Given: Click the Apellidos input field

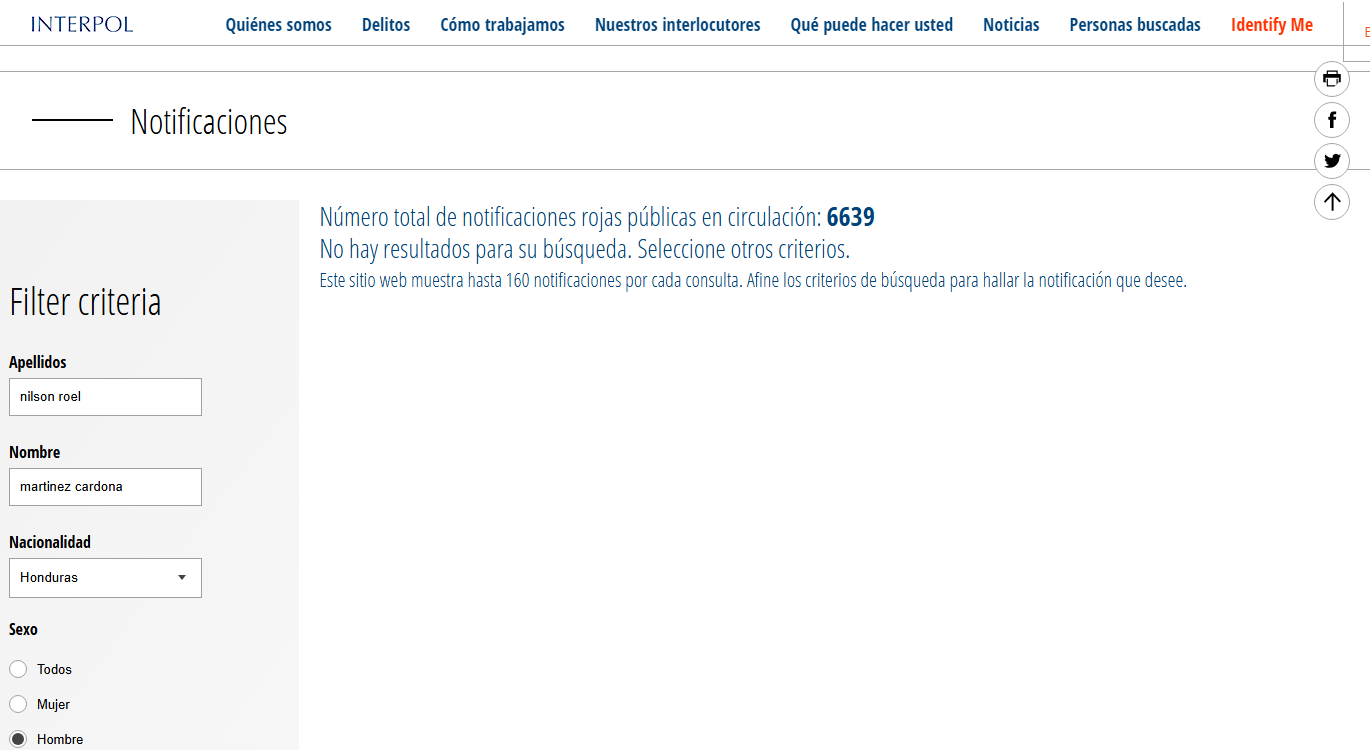Looking at the screenshot, I should [x=105, y=397].
